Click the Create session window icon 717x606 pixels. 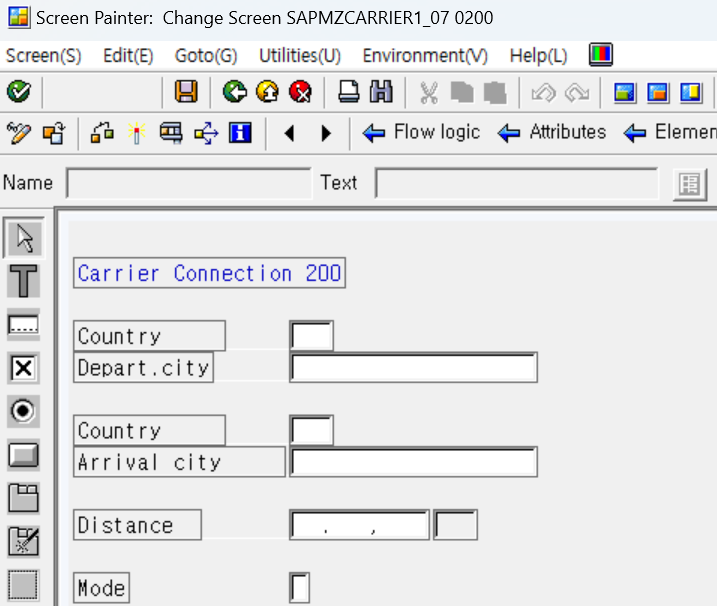[625, 93]
